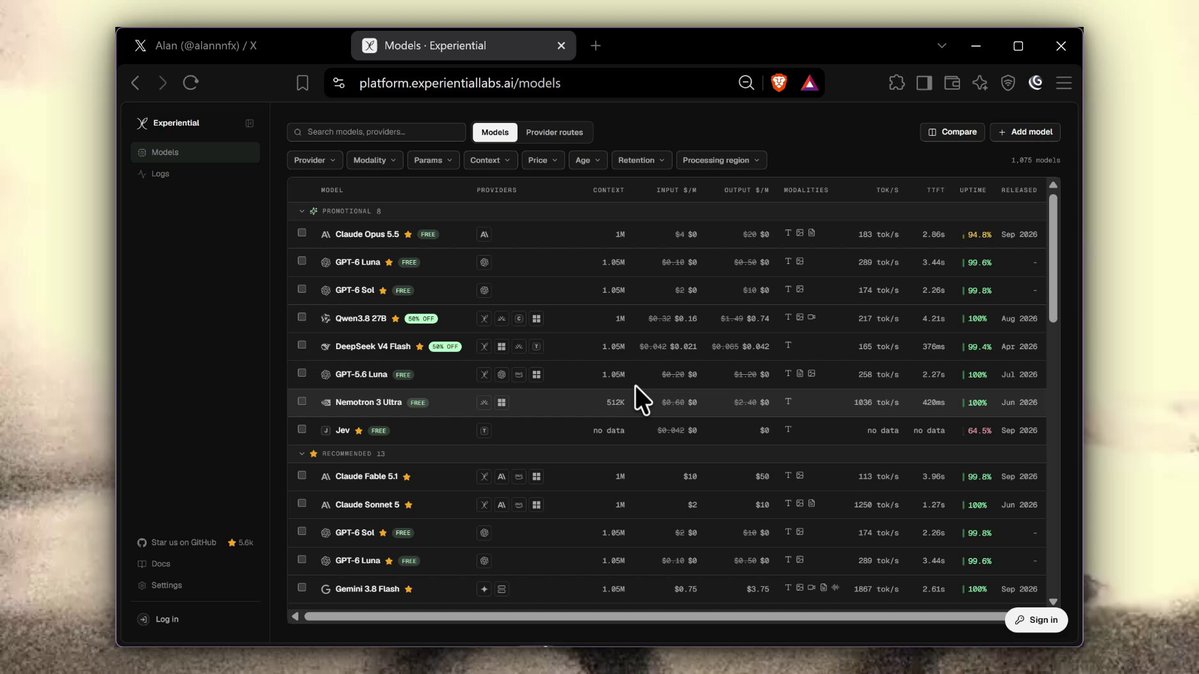Check the Gemini 3.8 Flash row checkbox
The height and width of the screenshot is (674, 1199).
(x=302, y=588)
